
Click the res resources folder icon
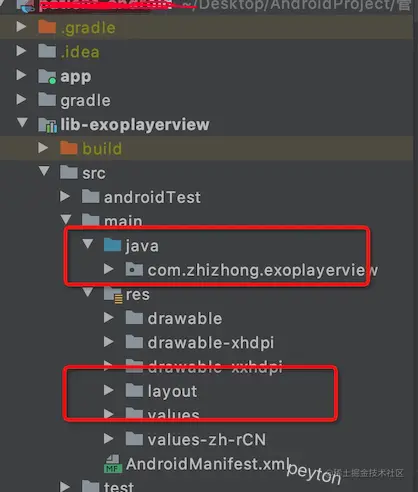113,295
